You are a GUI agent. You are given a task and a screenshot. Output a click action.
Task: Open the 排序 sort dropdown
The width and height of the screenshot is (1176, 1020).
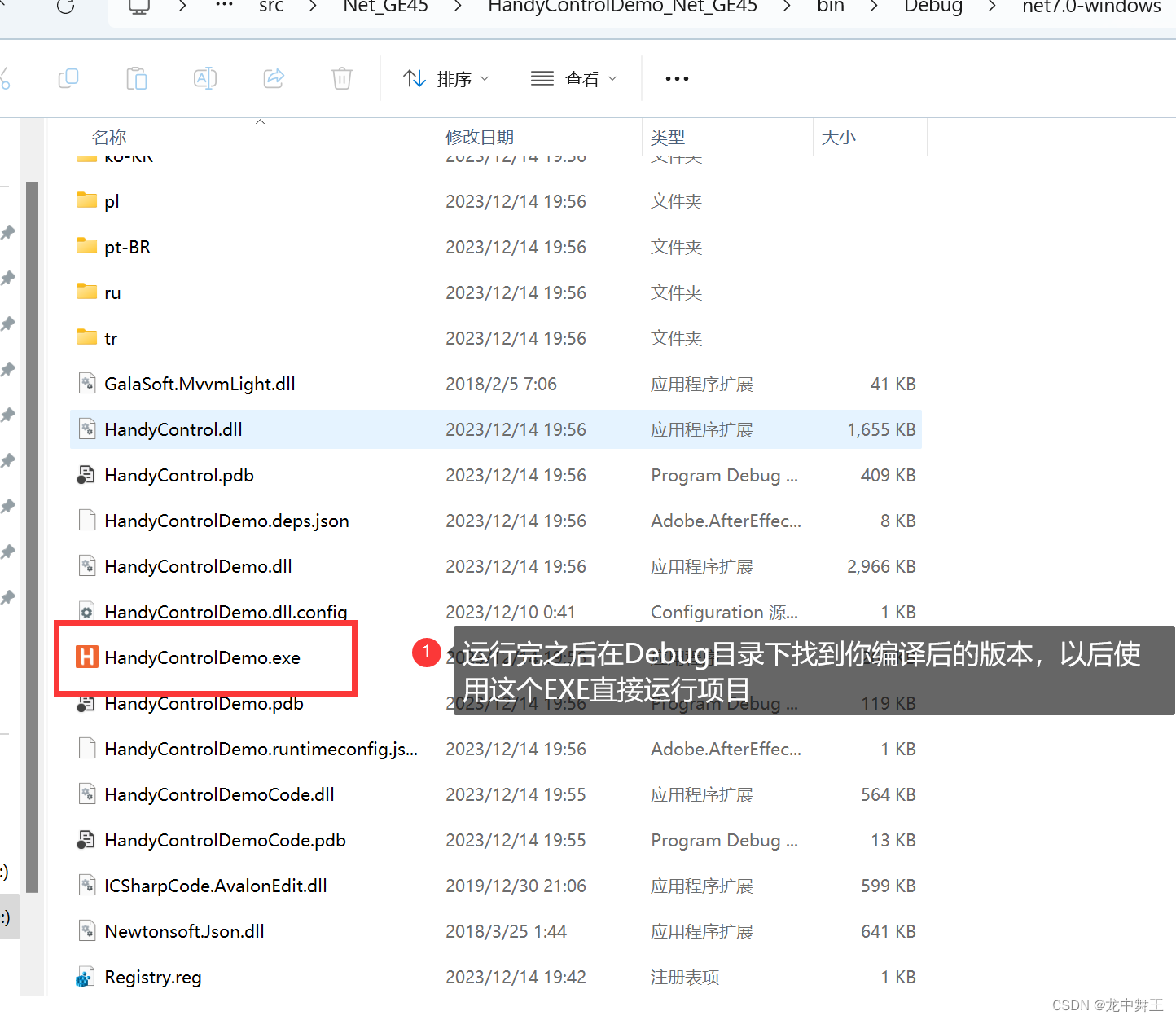click(x=446, y=79)
